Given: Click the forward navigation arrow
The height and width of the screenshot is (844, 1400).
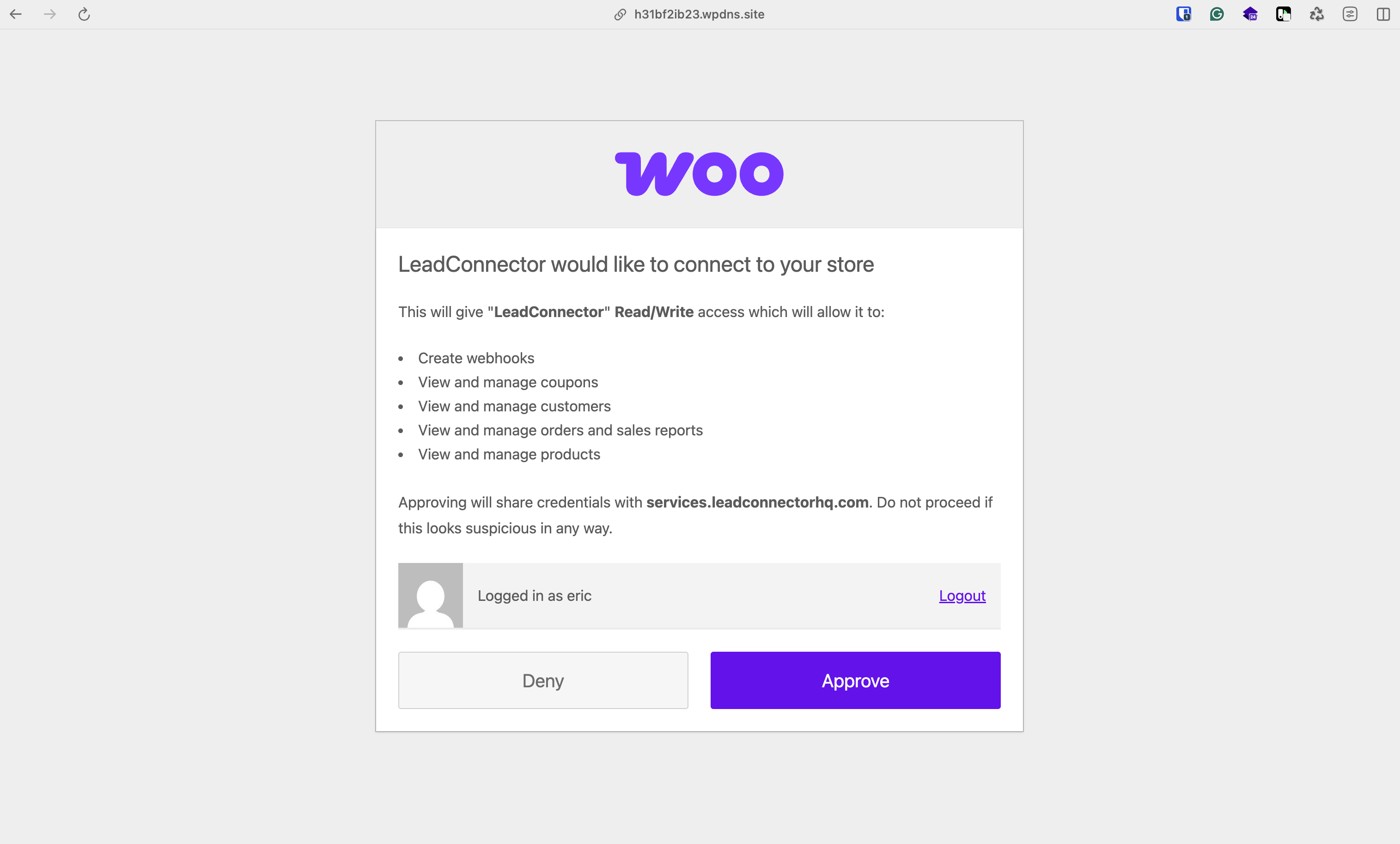Looking at the screenshot, I should (50, 14).
